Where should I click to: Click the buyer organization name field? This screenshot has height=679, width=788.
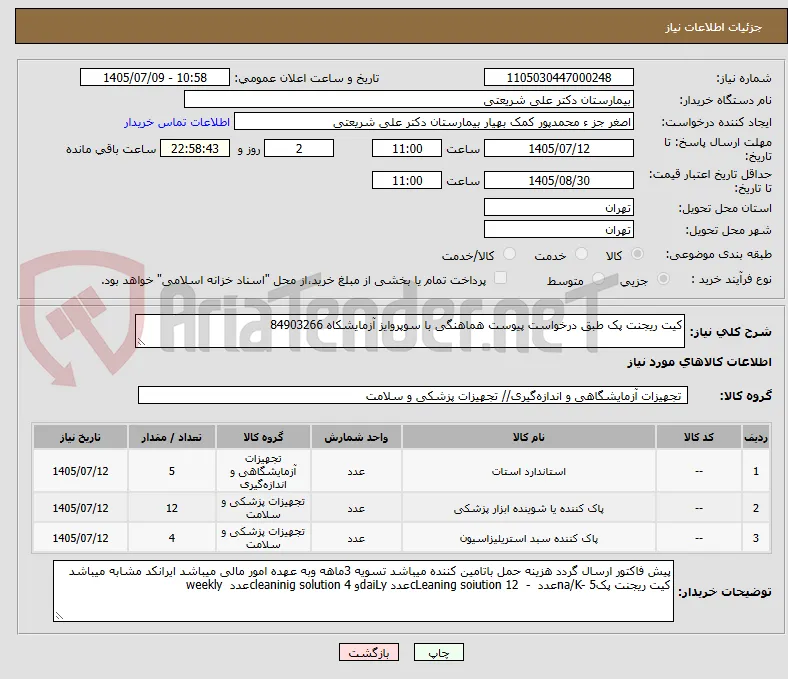tap(409, 100)
